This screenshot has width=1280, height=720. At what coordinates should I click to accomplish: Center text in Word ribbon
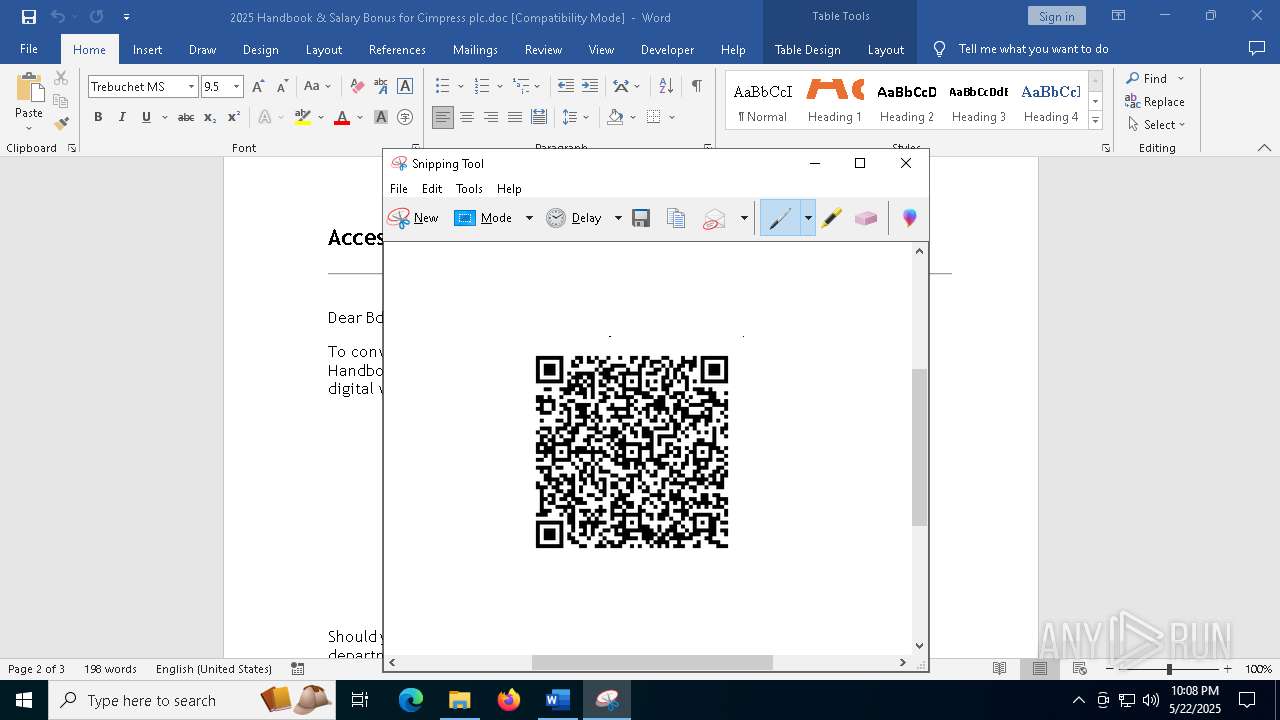click(467, 117)
